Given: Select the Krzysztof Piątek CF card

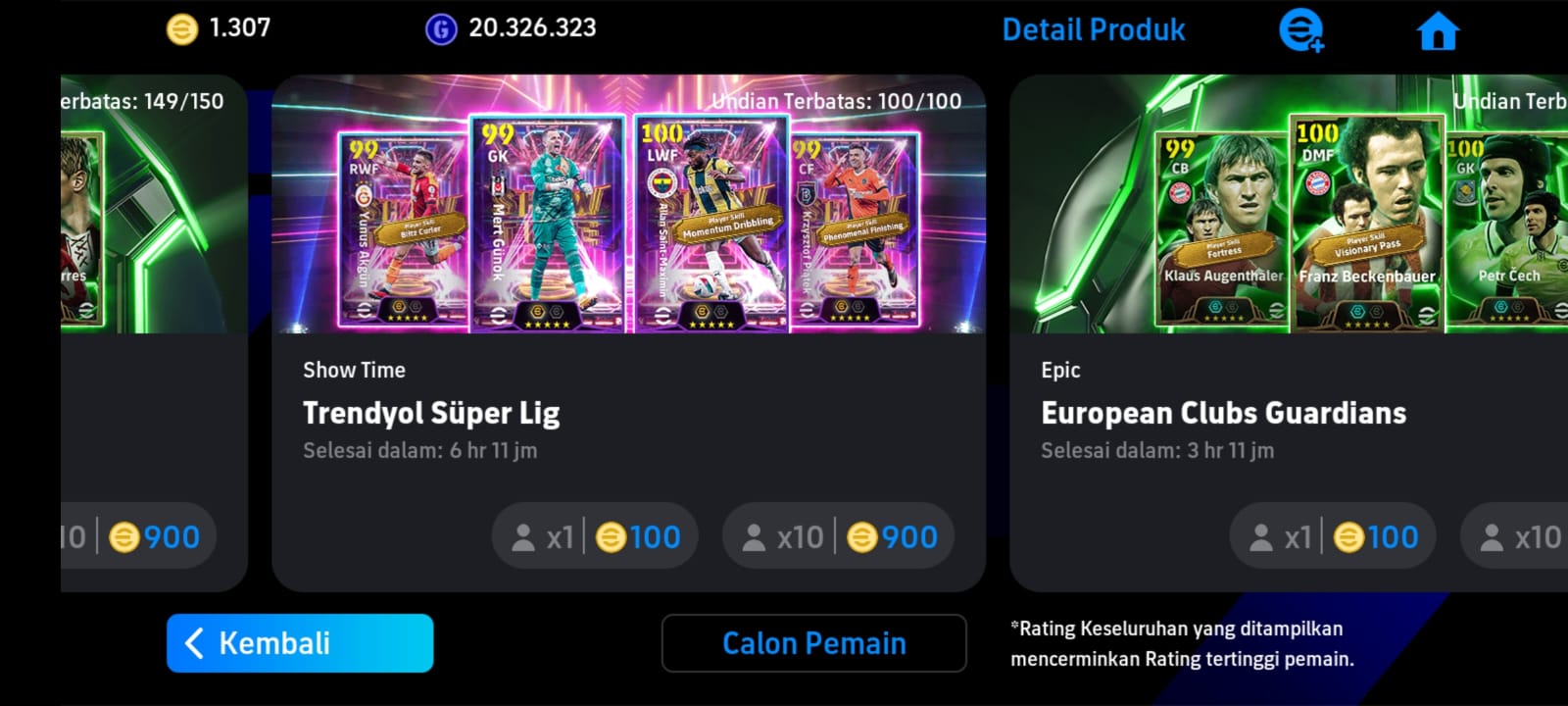Looking at the screenshot, I should 855,229.
